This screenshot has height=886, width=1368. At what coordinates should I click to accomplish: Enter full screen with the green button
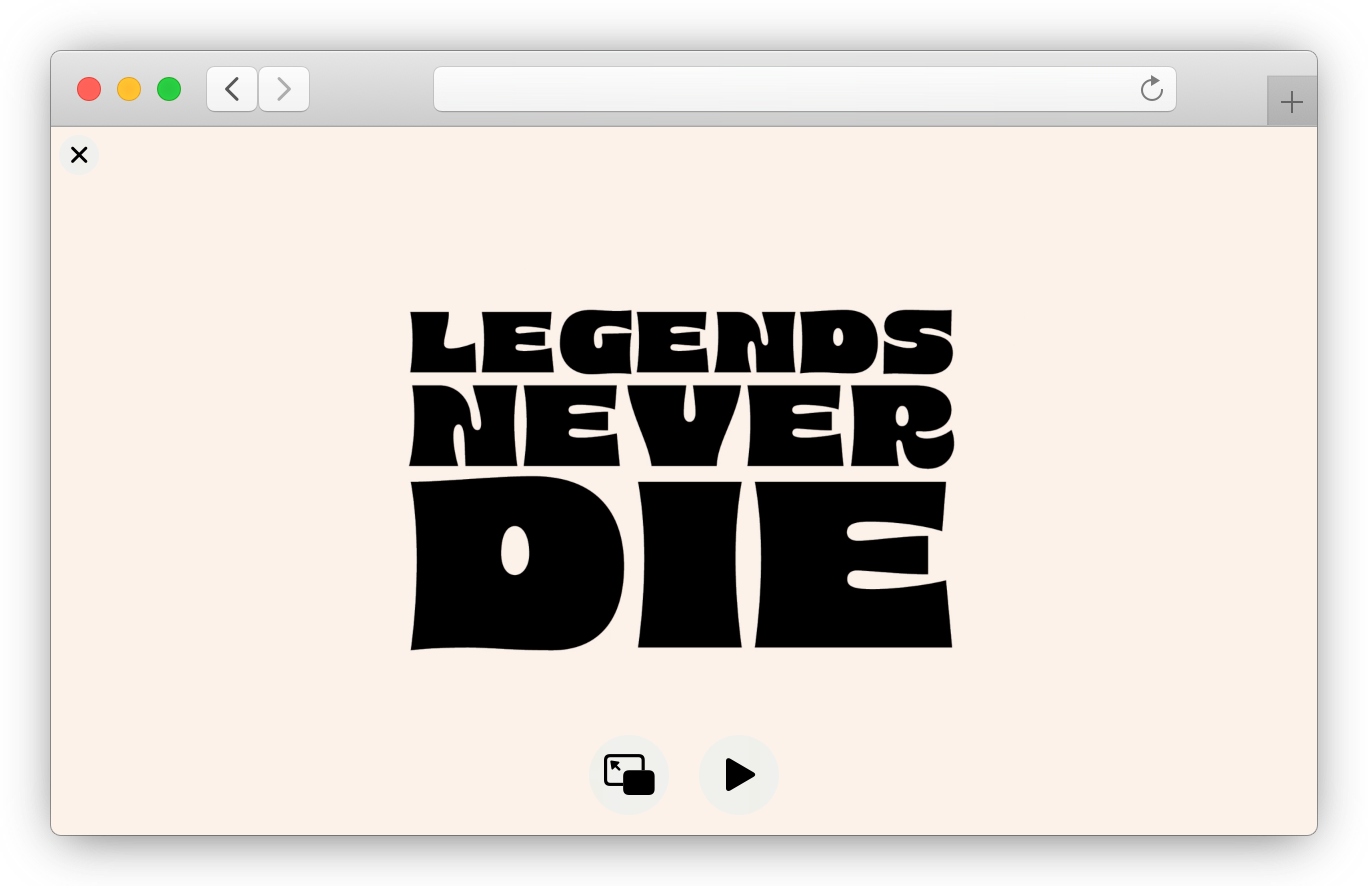point(169,90)
